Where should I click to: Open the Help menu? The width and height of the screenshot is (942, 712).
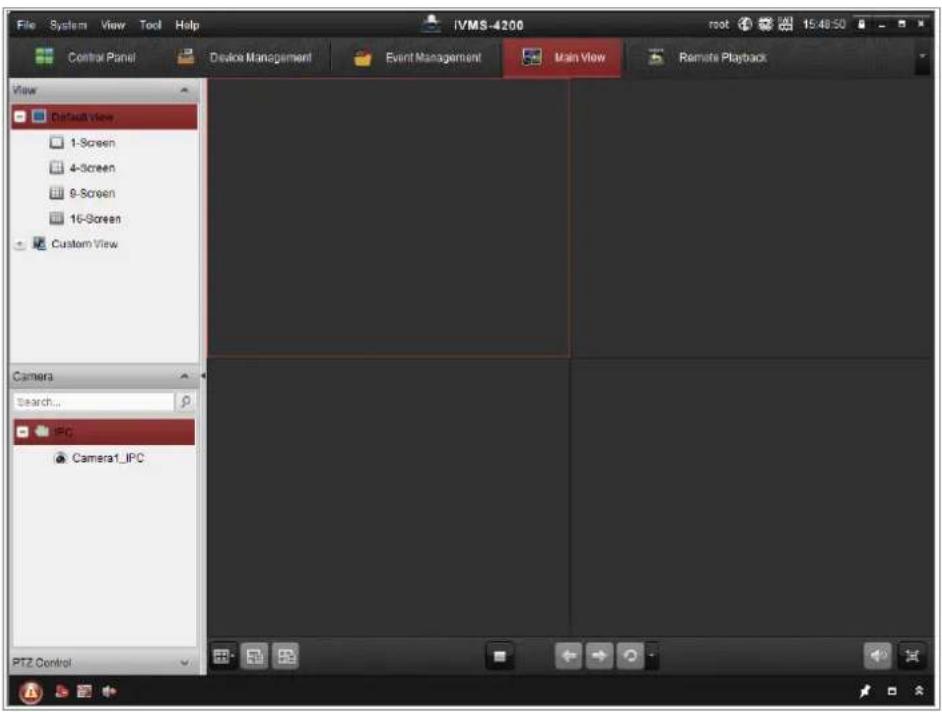pyautogui.click(x=187, y=25)
